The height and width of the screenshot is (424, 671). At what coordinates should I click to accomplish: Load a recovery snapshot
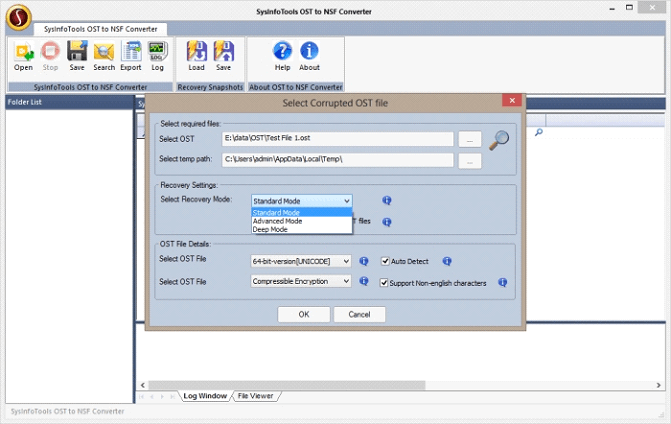[196, 56]
